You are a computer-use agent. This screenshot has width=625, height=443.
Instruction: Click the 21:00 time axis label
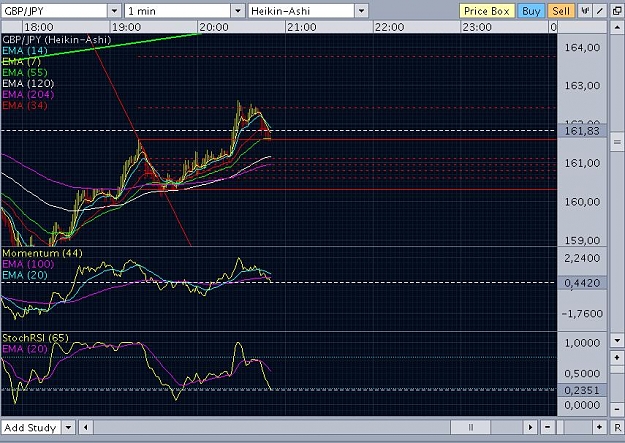[301, 27]
